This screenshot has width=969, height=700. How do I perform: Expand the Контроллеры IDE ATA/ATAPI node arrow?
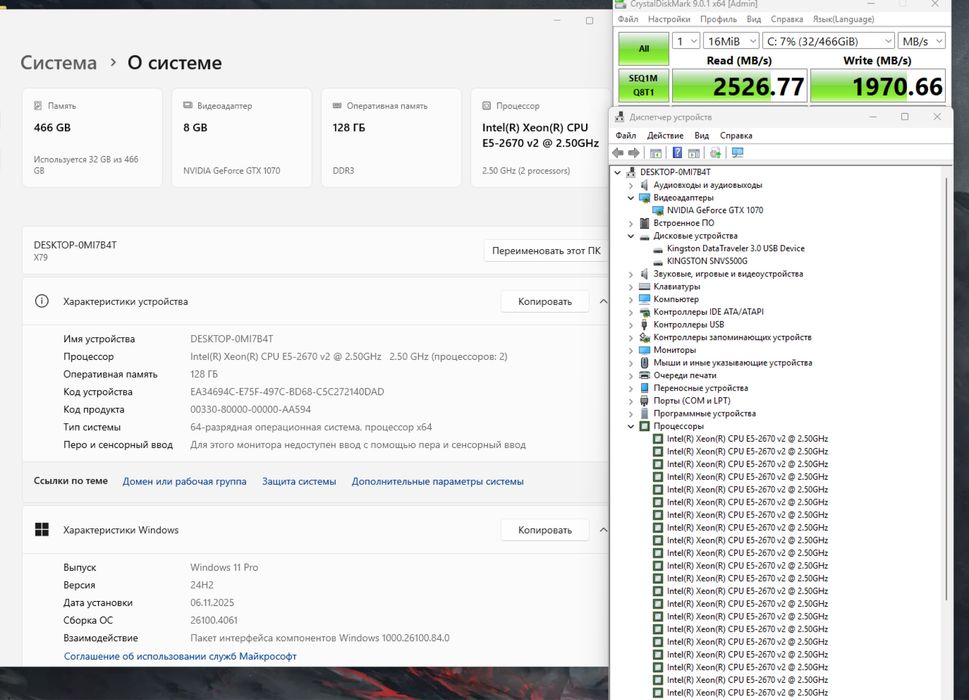click(x=630, y=312)
